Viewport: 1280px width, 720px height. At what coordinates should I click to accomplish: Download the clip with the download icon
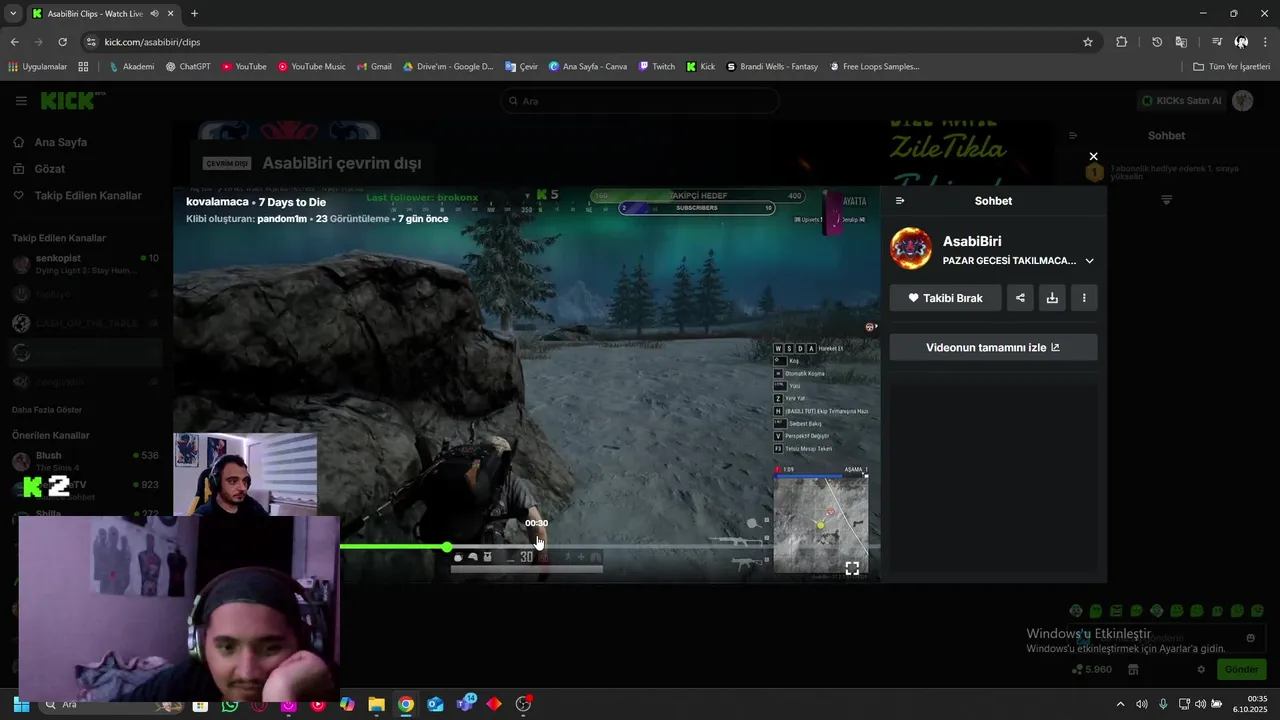1052,298
